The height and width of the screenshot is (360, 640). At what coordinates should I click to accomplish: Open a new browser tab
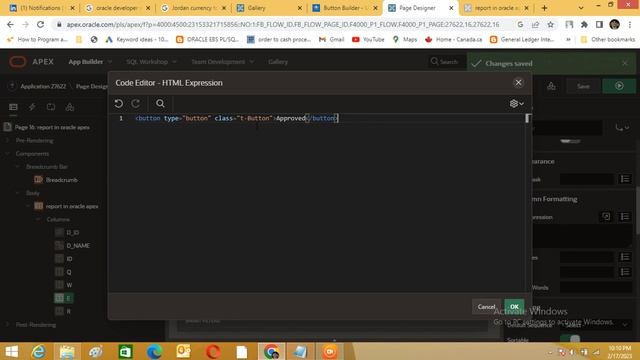[544, 8]
